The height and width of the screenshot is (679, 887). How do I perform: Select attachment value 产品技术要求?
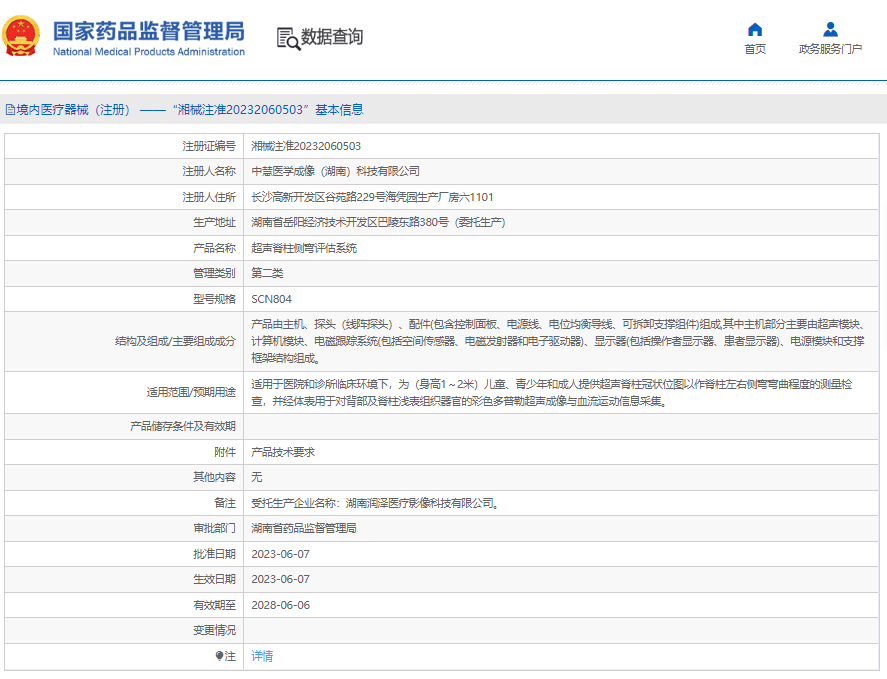283,452
